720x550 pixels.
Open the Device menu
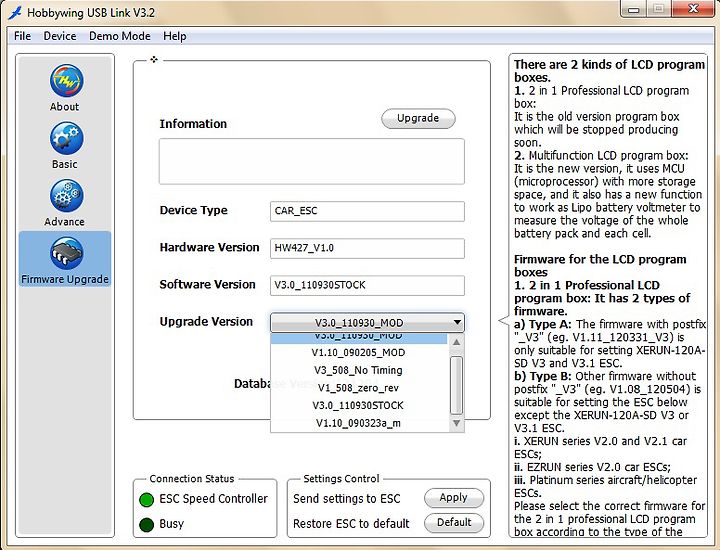60,36
